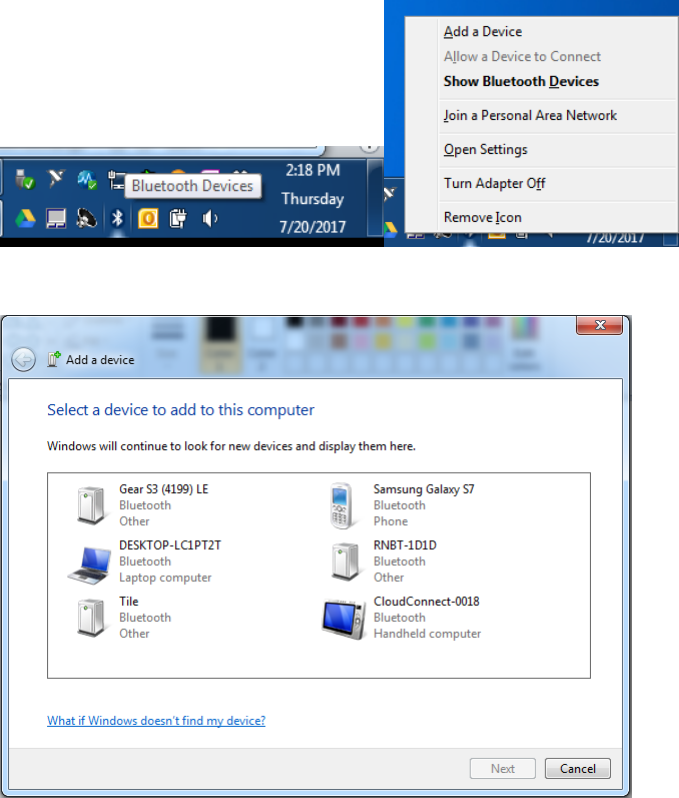Select the Tile Bluetooth device

click(x=122, y=617)
